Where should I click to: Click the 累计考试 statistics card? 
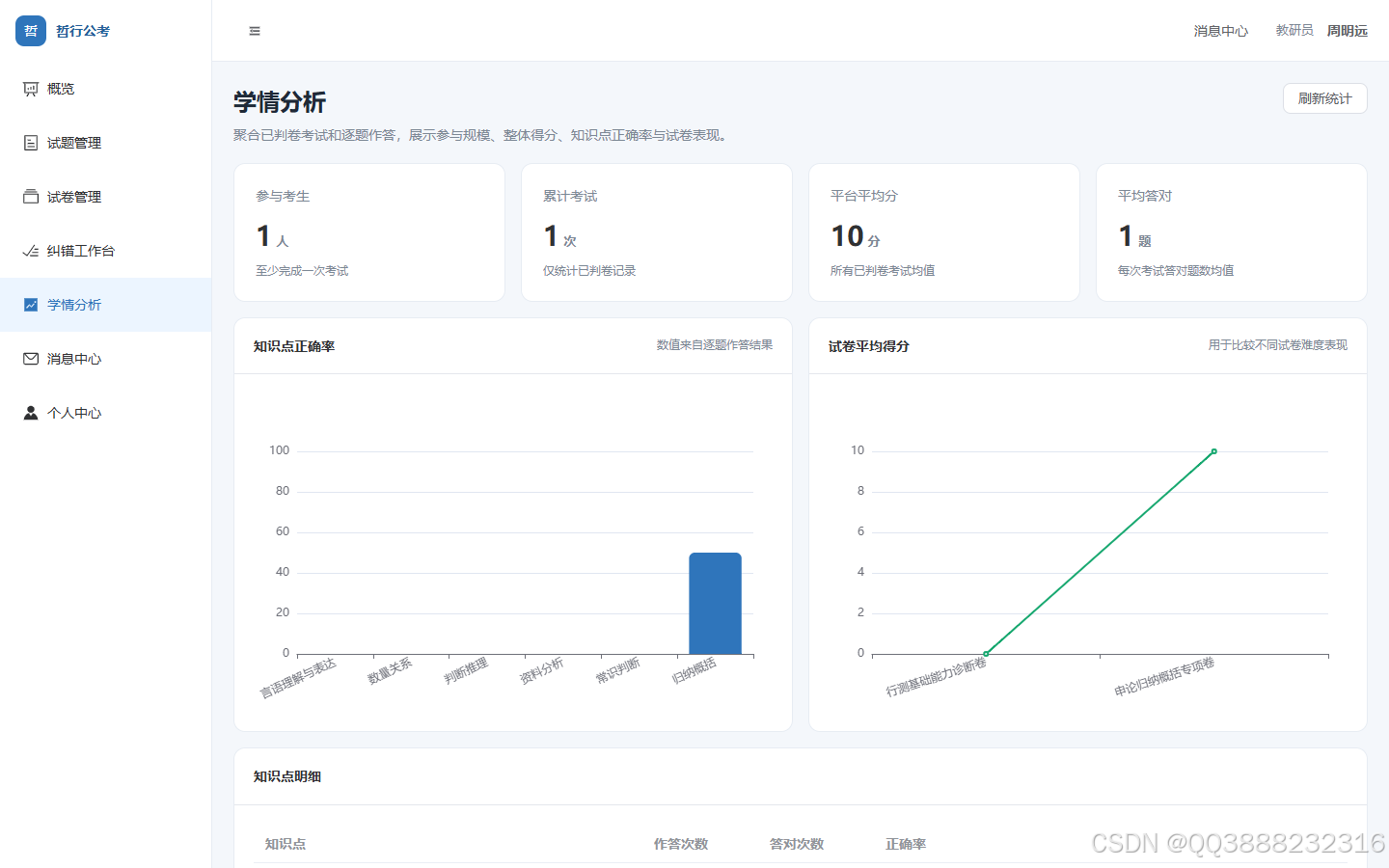pyautogui.click(x=657, y=232)
